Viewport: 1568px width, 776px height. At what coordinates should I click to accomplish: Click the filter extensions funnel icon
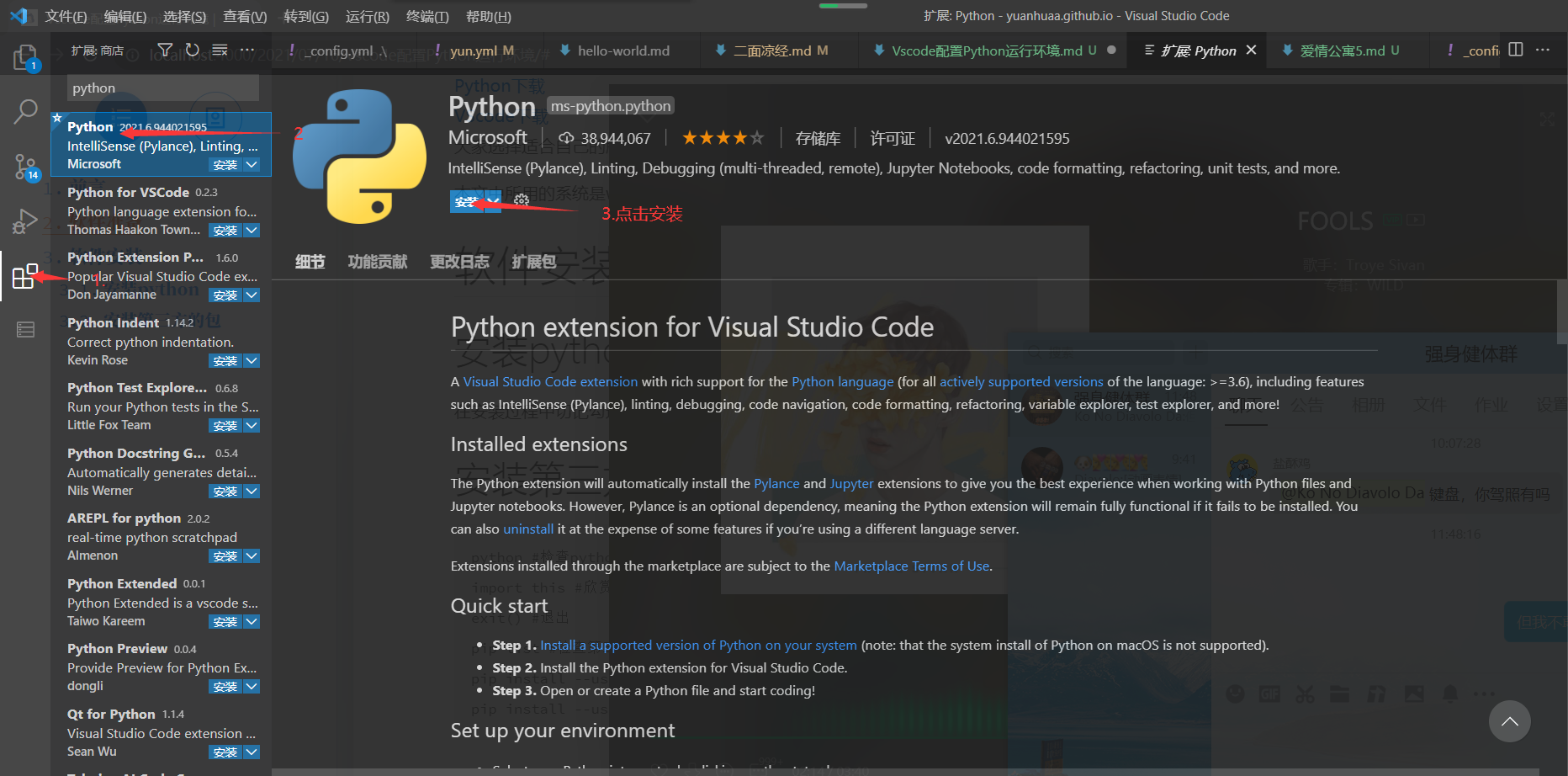click(x=165, y=50)
